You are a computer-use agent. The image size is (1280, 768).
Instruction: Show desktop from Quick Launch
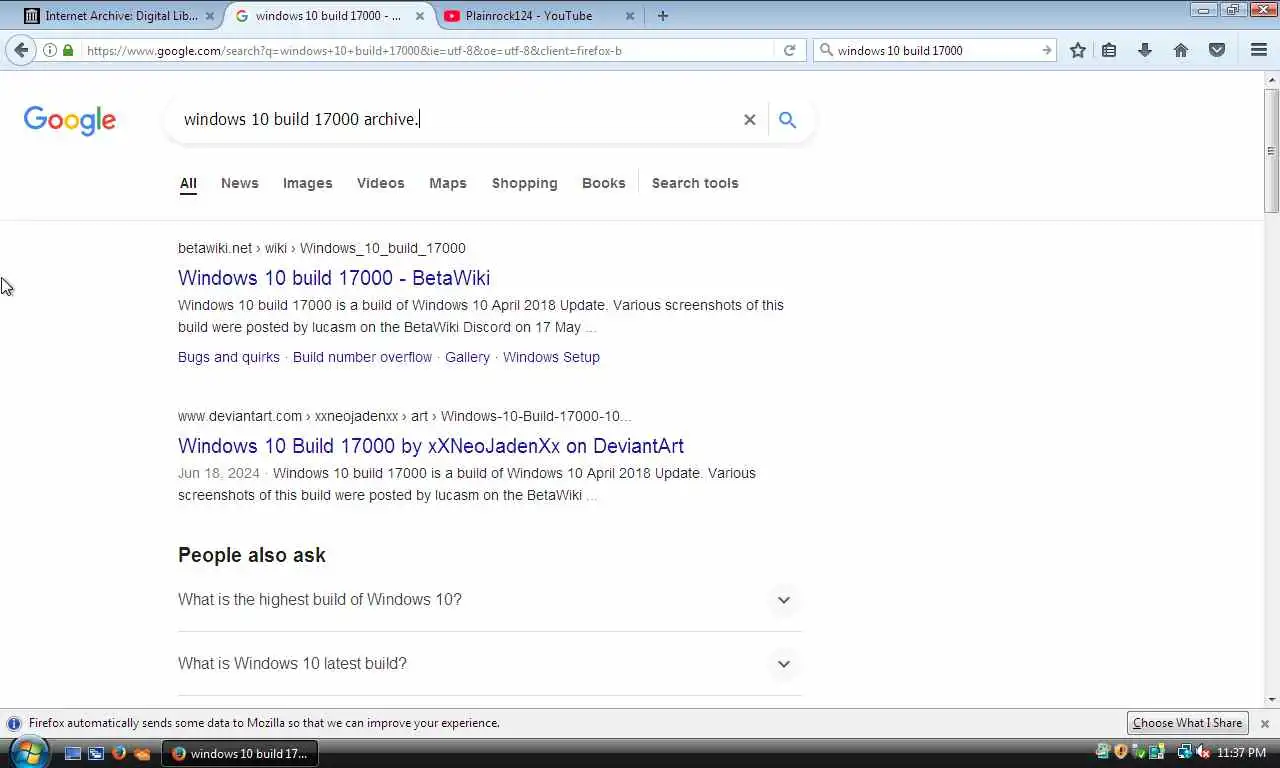tap(73, 753)
